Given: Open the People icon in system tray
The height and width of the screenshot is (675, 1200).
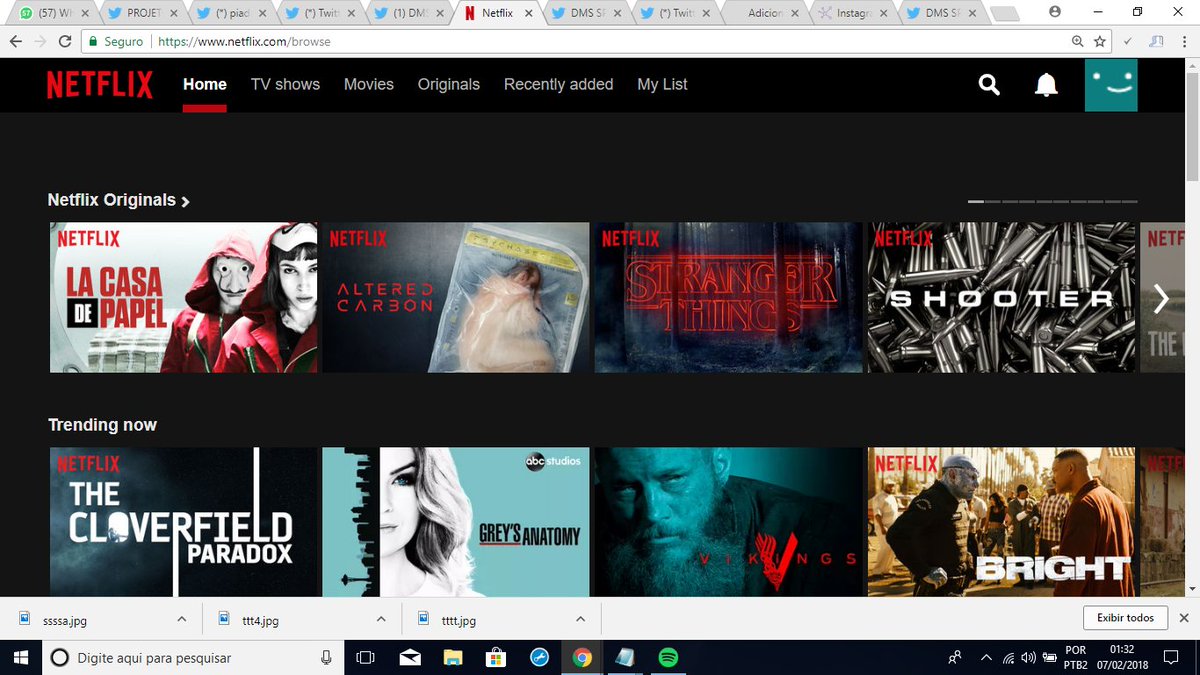Looking at the screenshot, I should 955,658.
